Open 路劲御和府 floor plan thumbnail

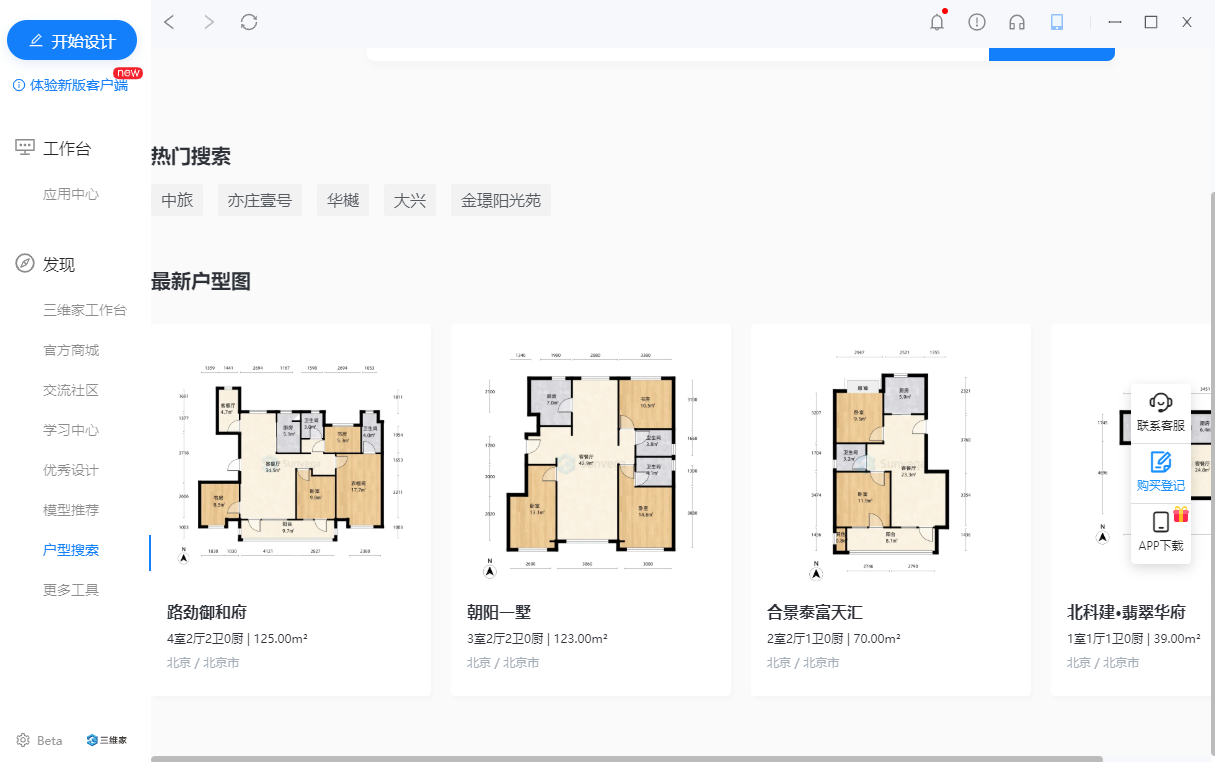click(x=291, y=461)
